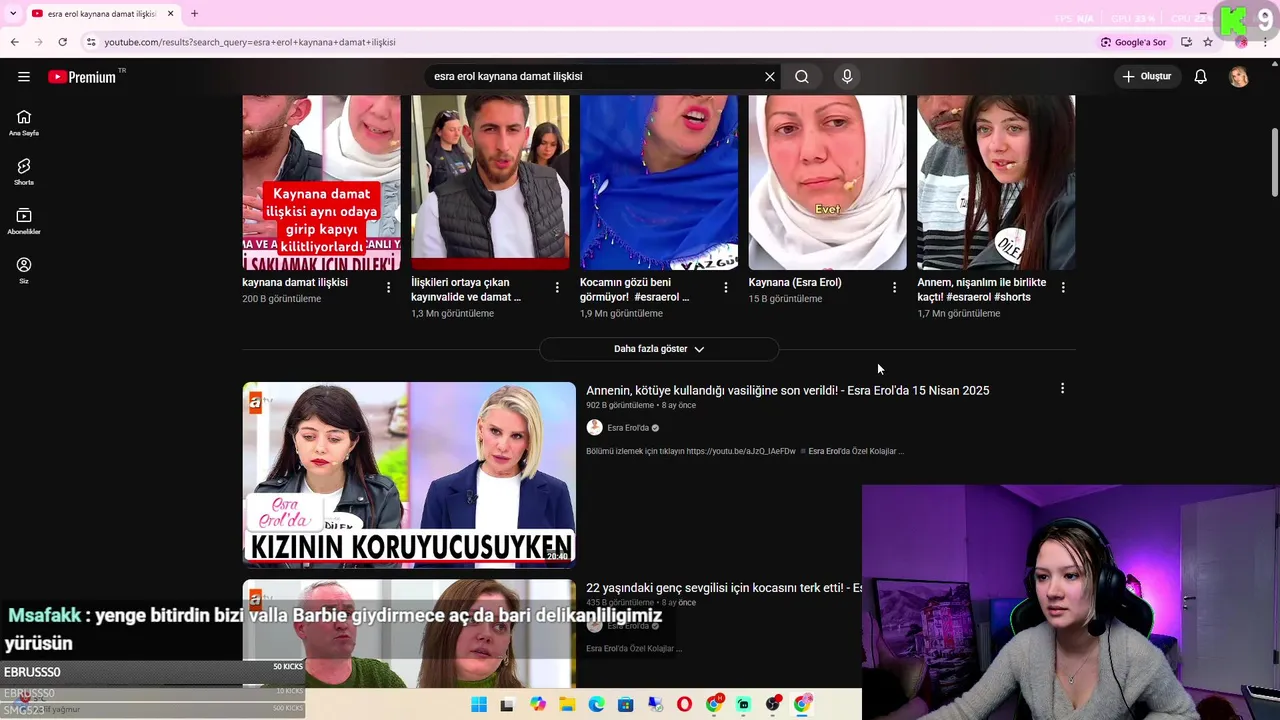Go to YouTube Premium home logo
The image size is (1280, 720).
point(82,77)
